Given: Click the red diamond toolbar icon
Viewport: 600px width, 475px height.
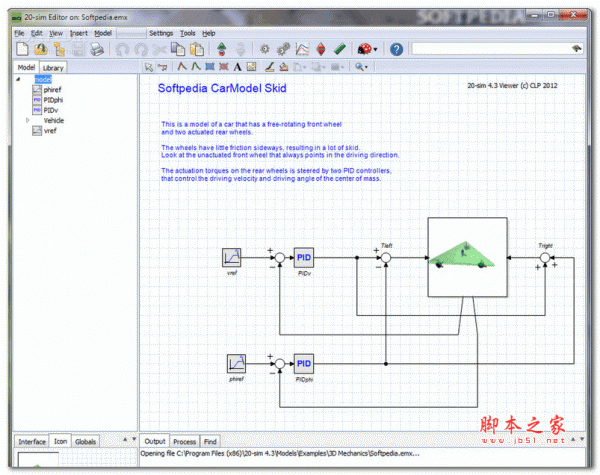Looking at the screenshot, I should pyautogui.click(x=321, y=49).
